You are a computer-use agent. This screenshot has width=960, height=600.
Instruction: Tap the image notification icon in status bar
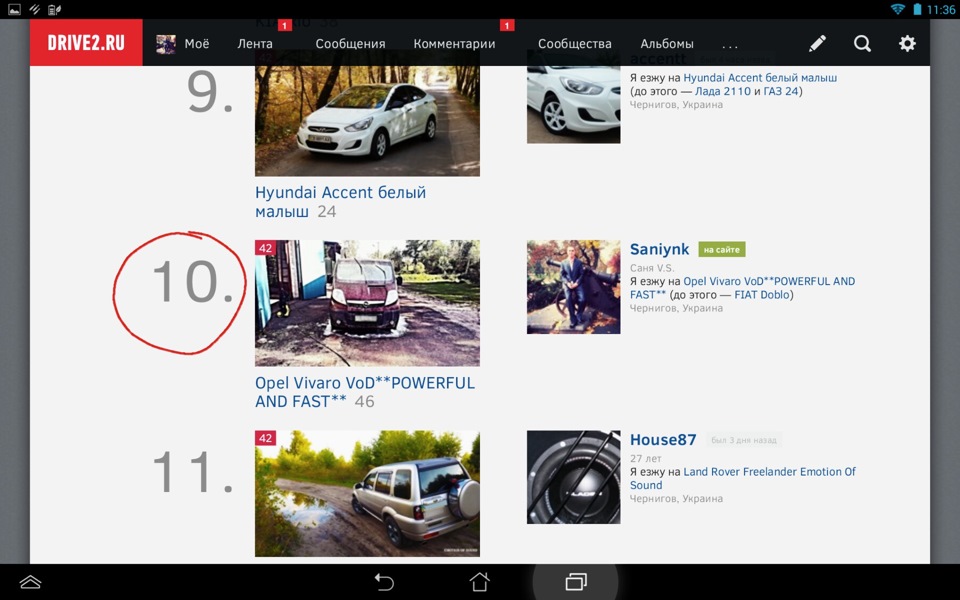[x=14, y=9]
